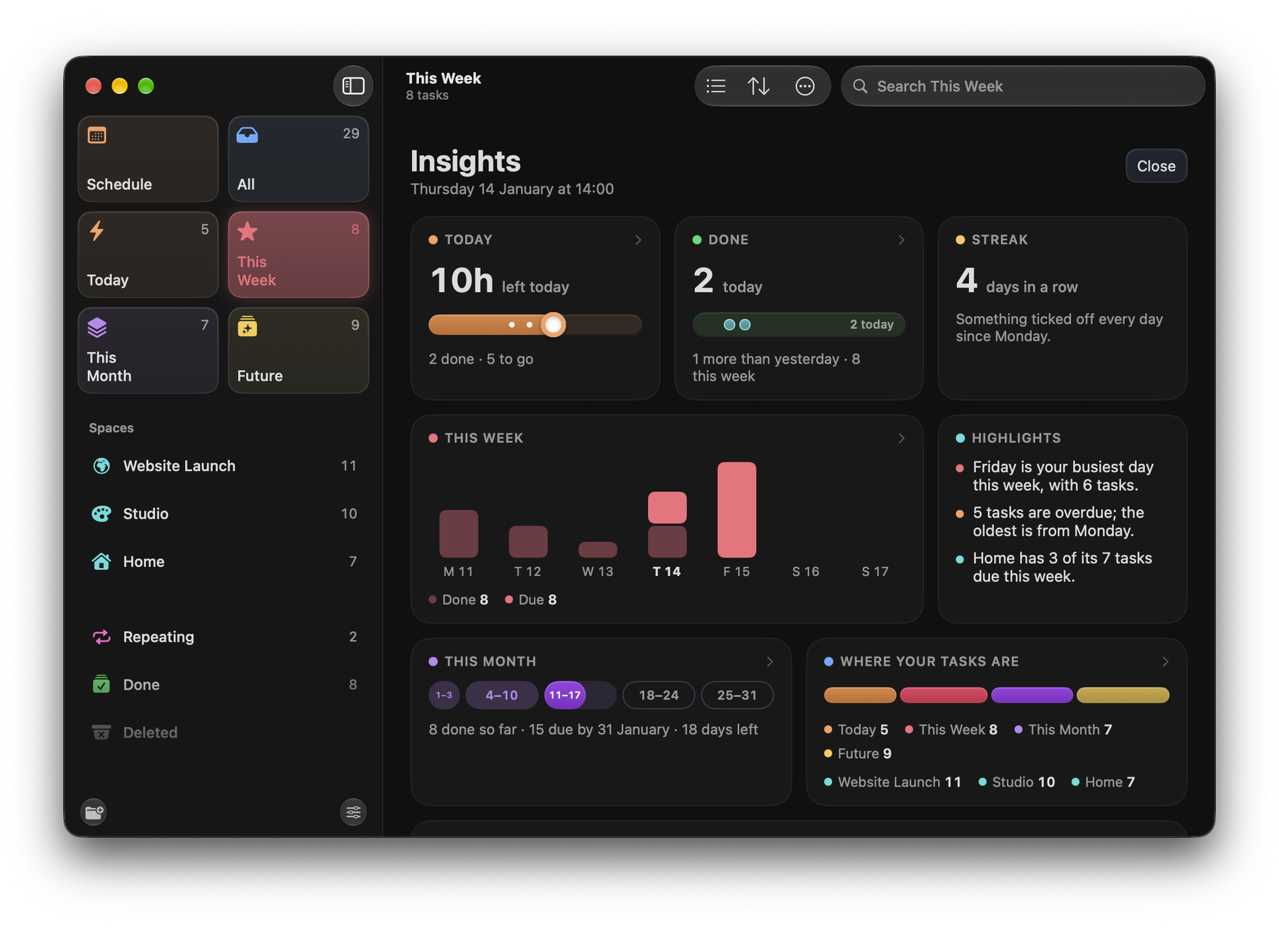Expand Where Your Tasks Are chevron
The height and width of the screenshot is (952, 1279).
1165,661
